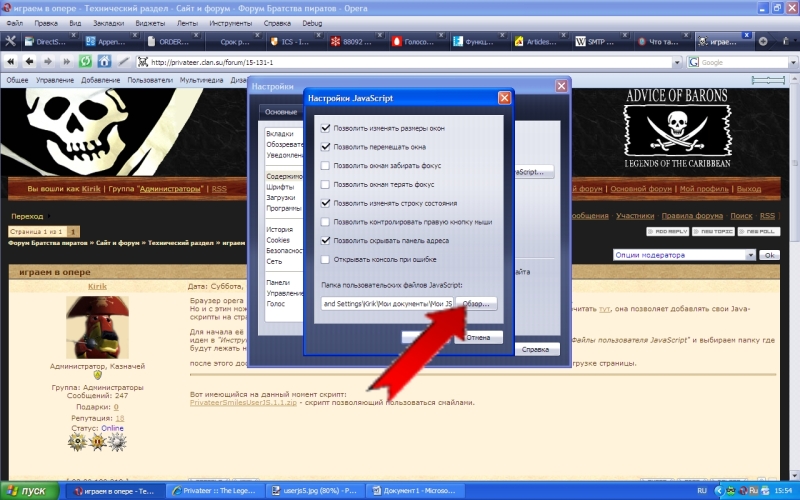This screenshot has height=500, width=800.
Task: Adjust the page zoom slider at top right
Action: [x=768, y=80]
